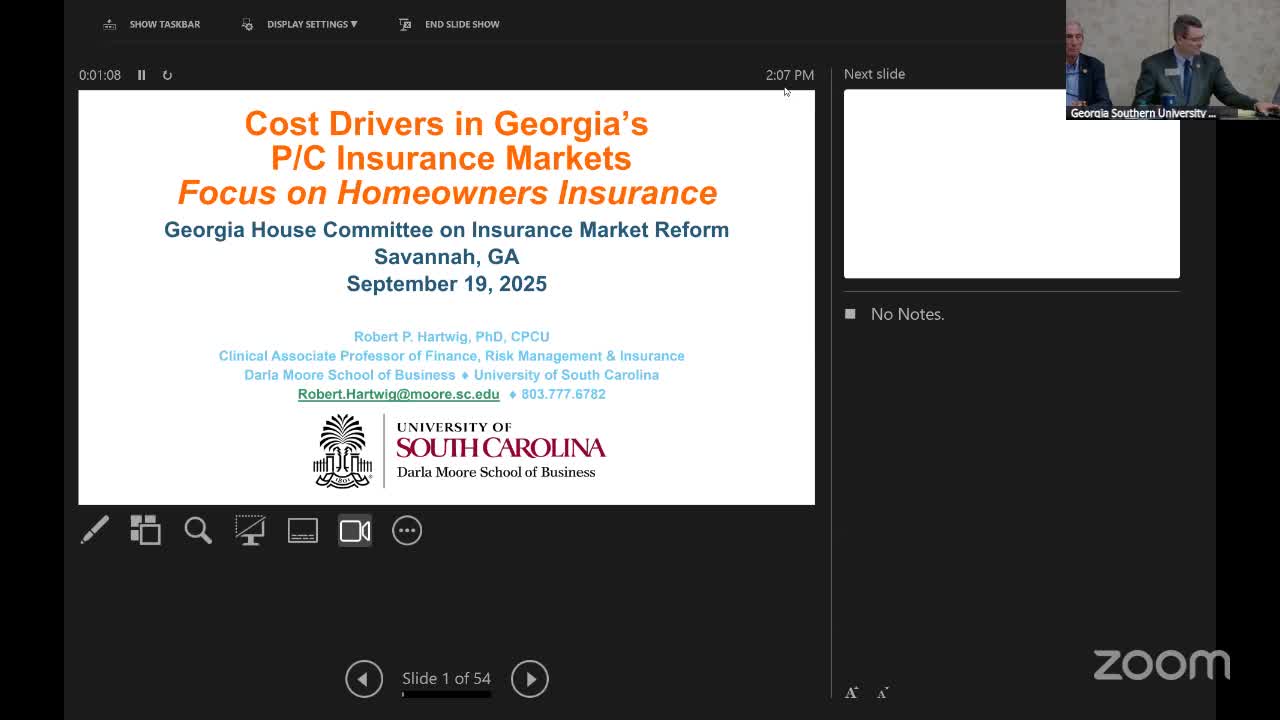The image size is (1280, 720).
Task: Restart the presentation timer
Action: point(167,75)
